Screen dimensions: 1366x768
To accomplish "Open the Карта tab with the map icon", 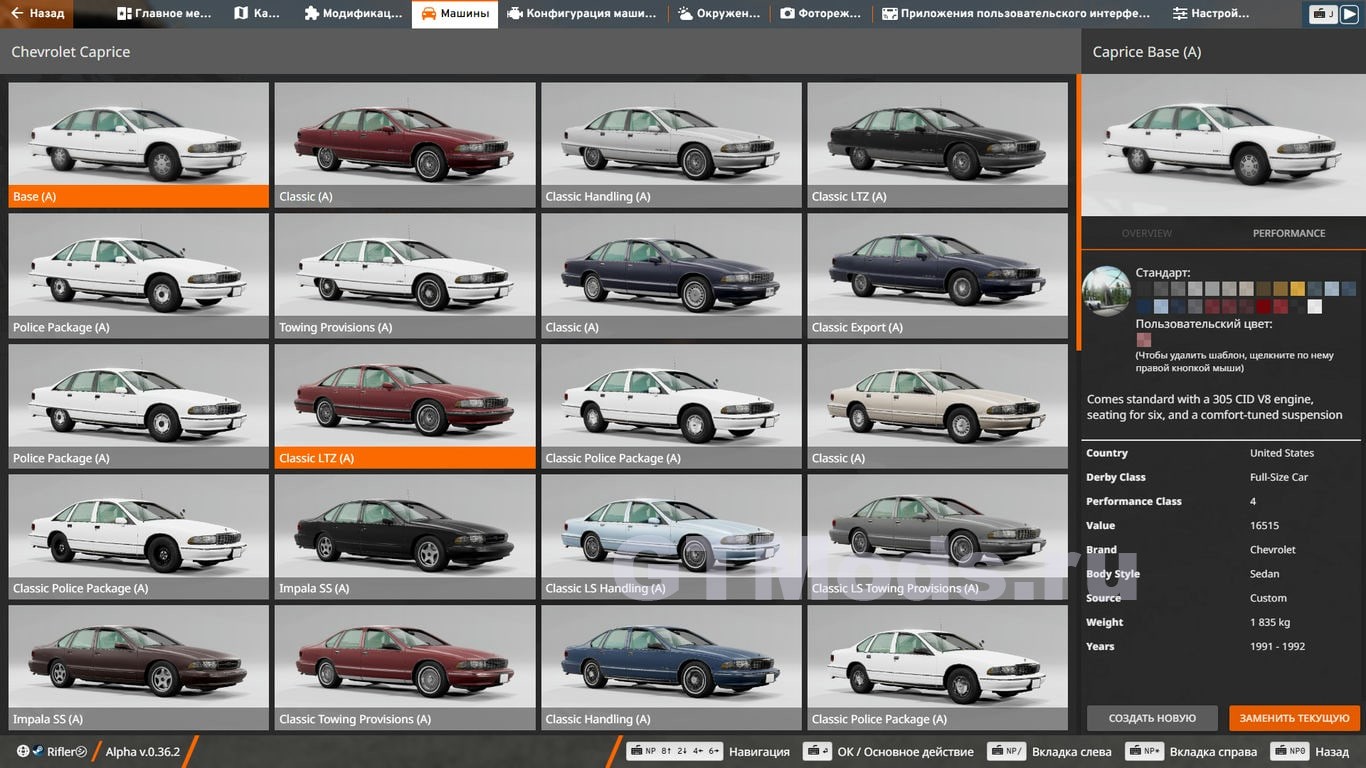I will [257, 14].
